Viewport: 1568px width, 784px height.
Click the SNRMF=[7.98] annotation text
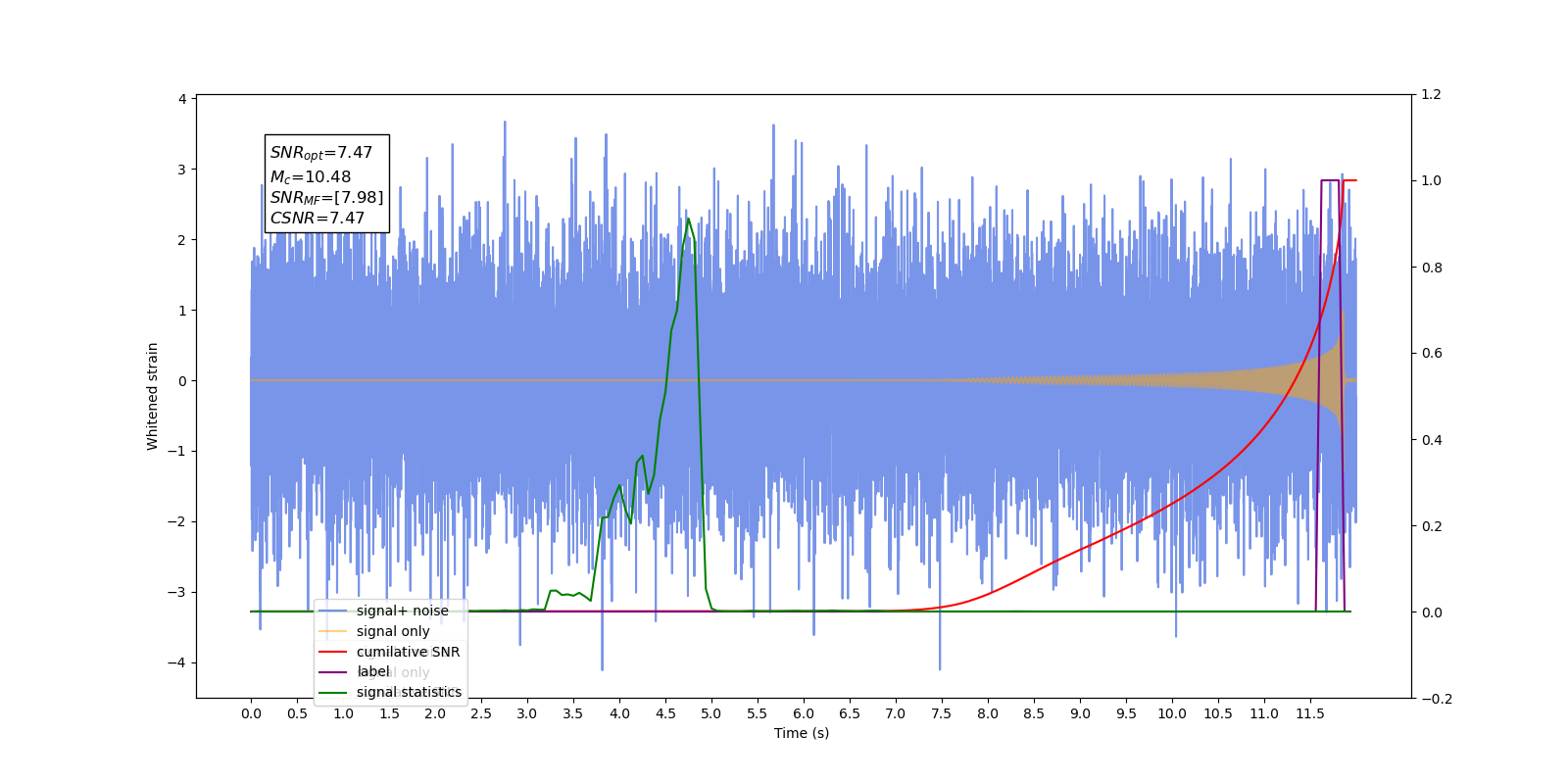click(327, 198)
